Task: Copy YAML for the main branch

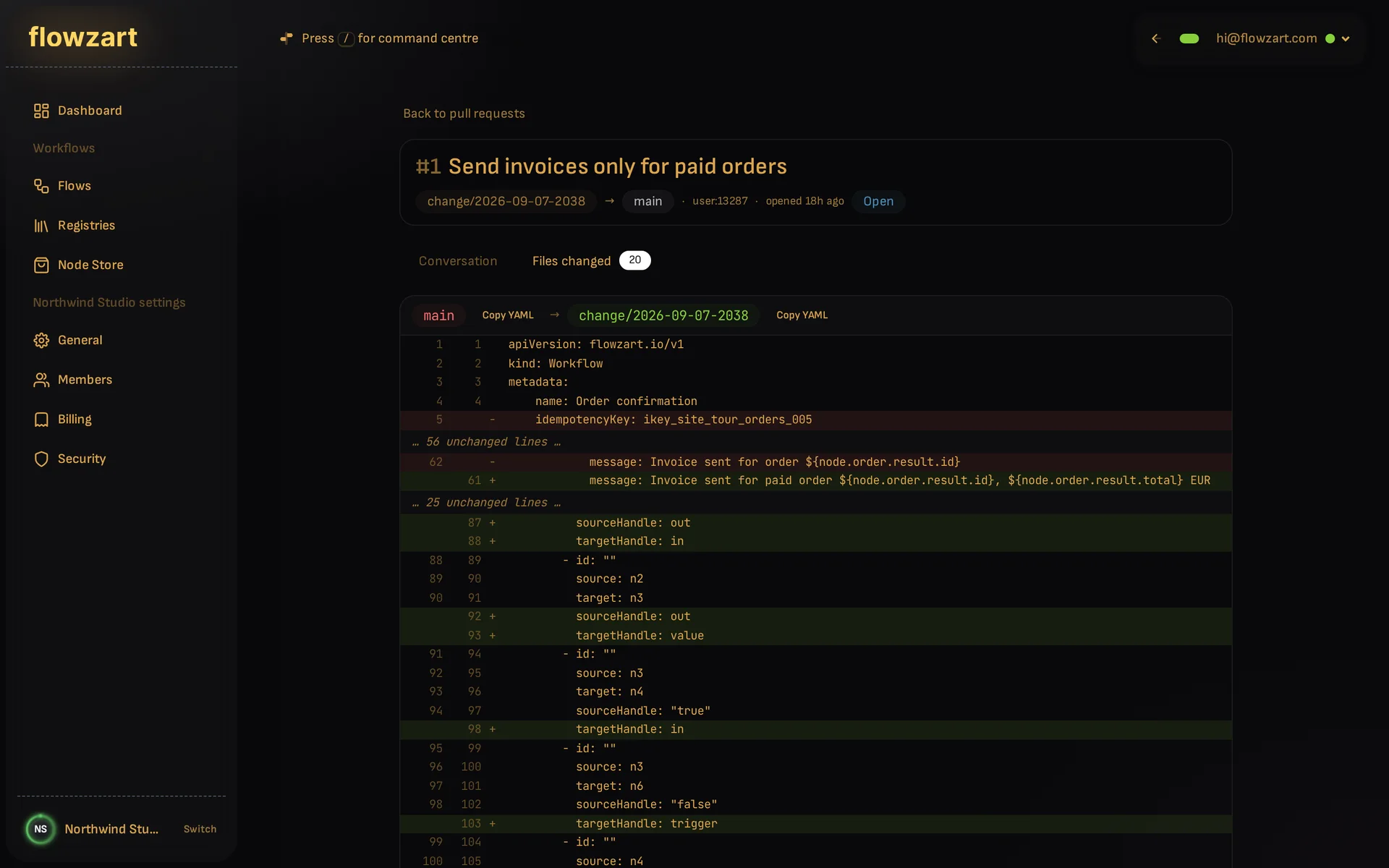Action: pyautogui.click(x=508, y=315)
